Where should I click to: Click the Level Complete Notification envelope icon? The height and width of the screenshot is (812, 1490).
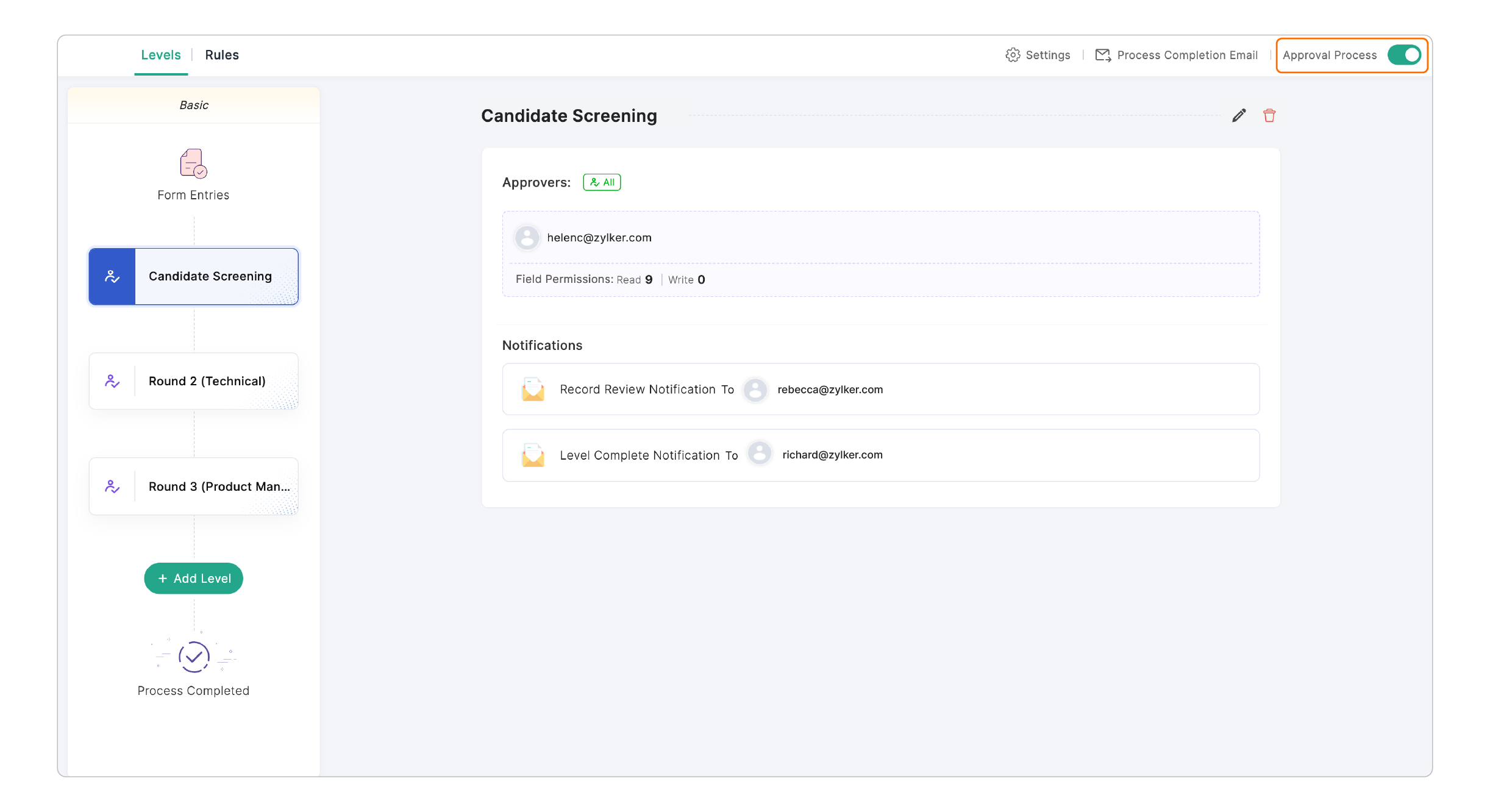pyautogui.click(x=533, y=455)
